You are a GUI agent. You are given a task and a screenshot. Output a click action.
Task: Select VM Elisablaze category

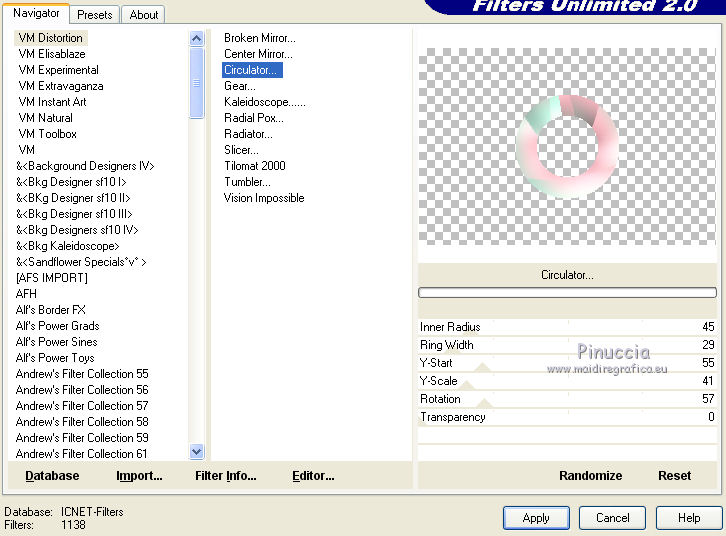click(x=52, y=54)
